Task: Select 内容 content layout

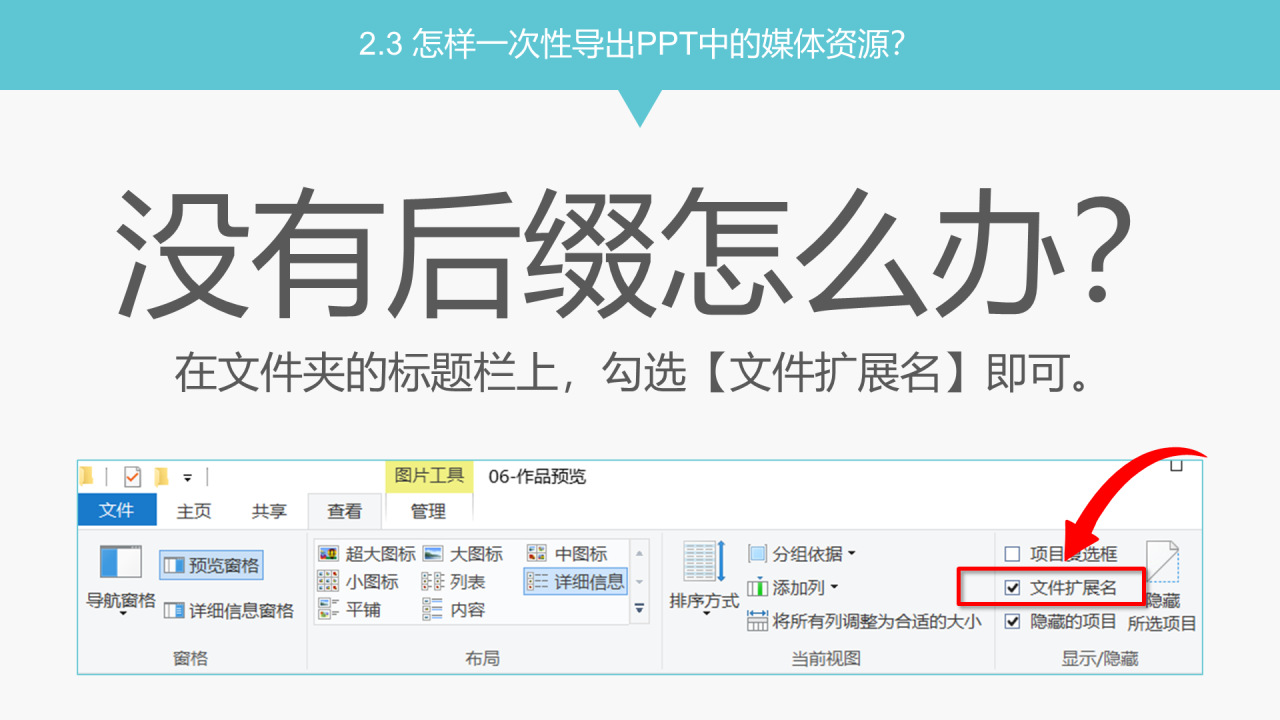Action: pyautogui.click(x=454, y=609)
